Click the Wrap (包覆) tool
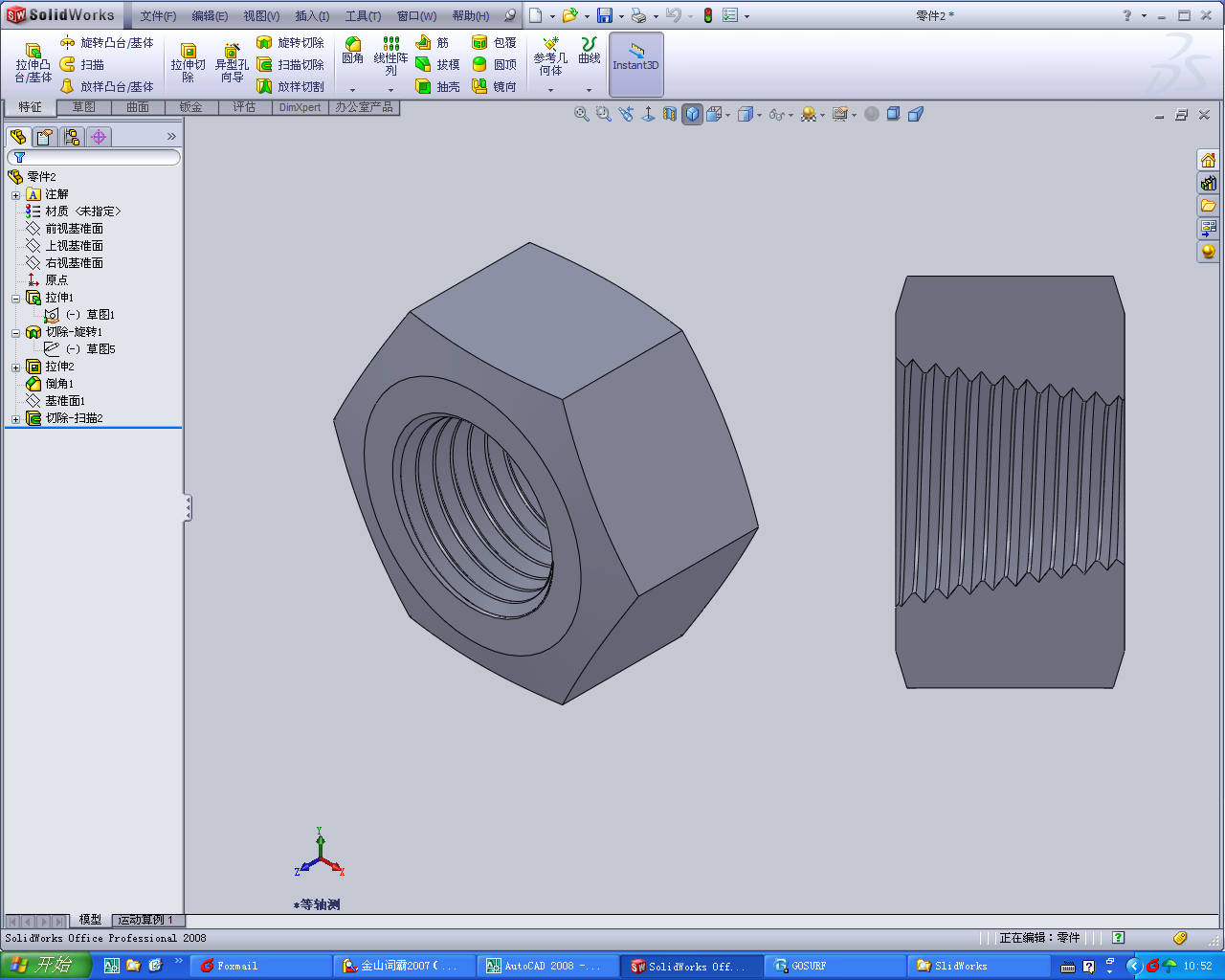 (x=494, y=43)
